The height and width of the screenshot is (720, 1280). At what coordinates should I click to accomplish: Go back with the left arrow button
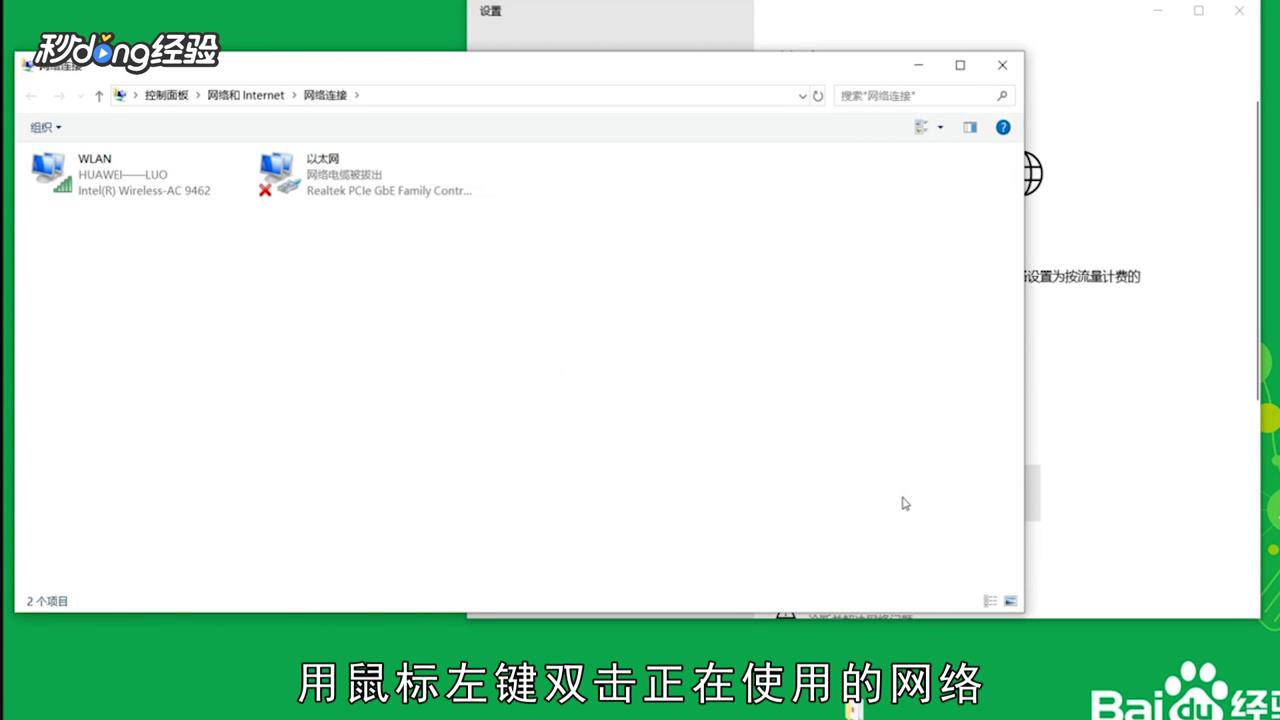tap(32, 96)
